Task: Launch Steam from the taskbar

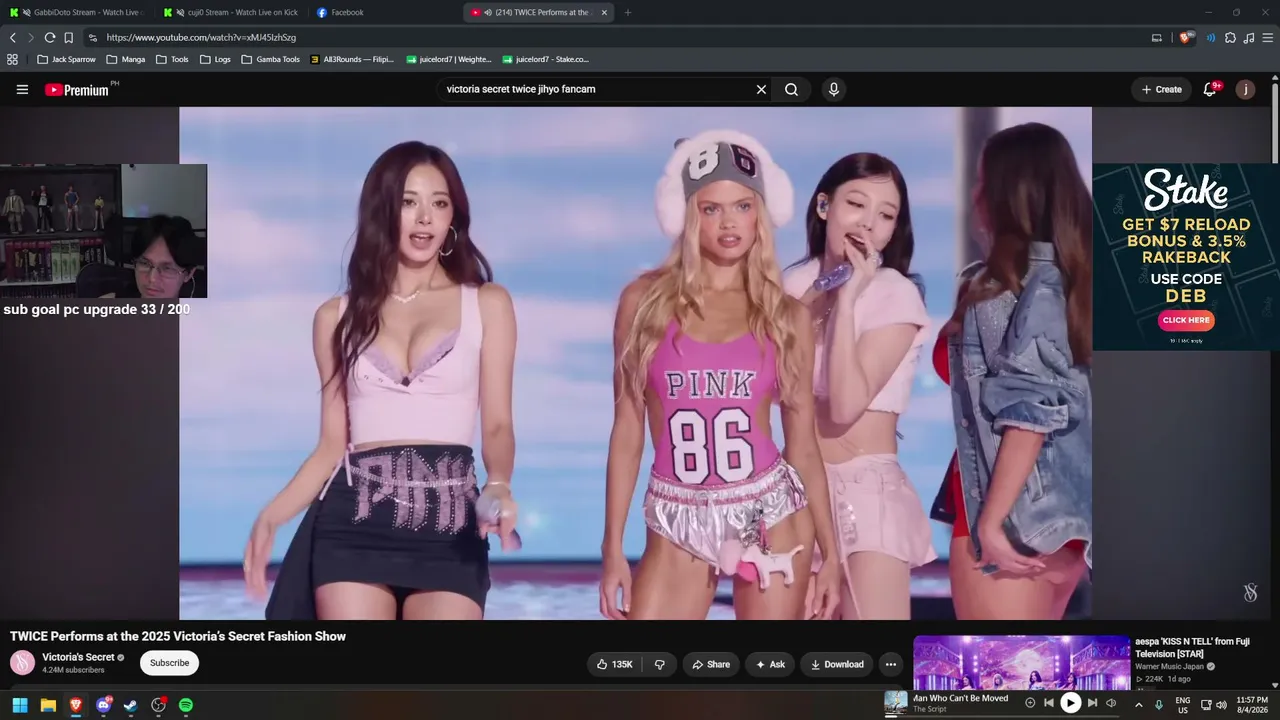Action: tap(130, 705)
